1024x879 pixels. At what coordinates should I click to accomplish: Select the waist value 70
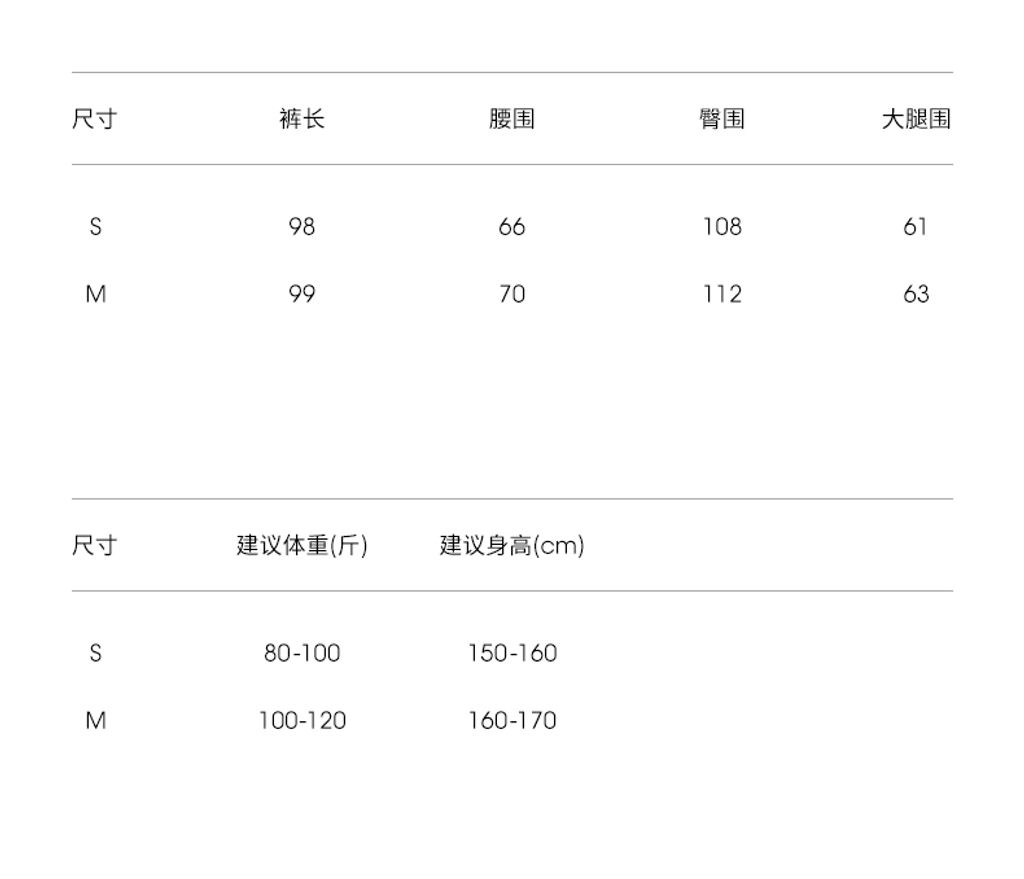(512, 294)
